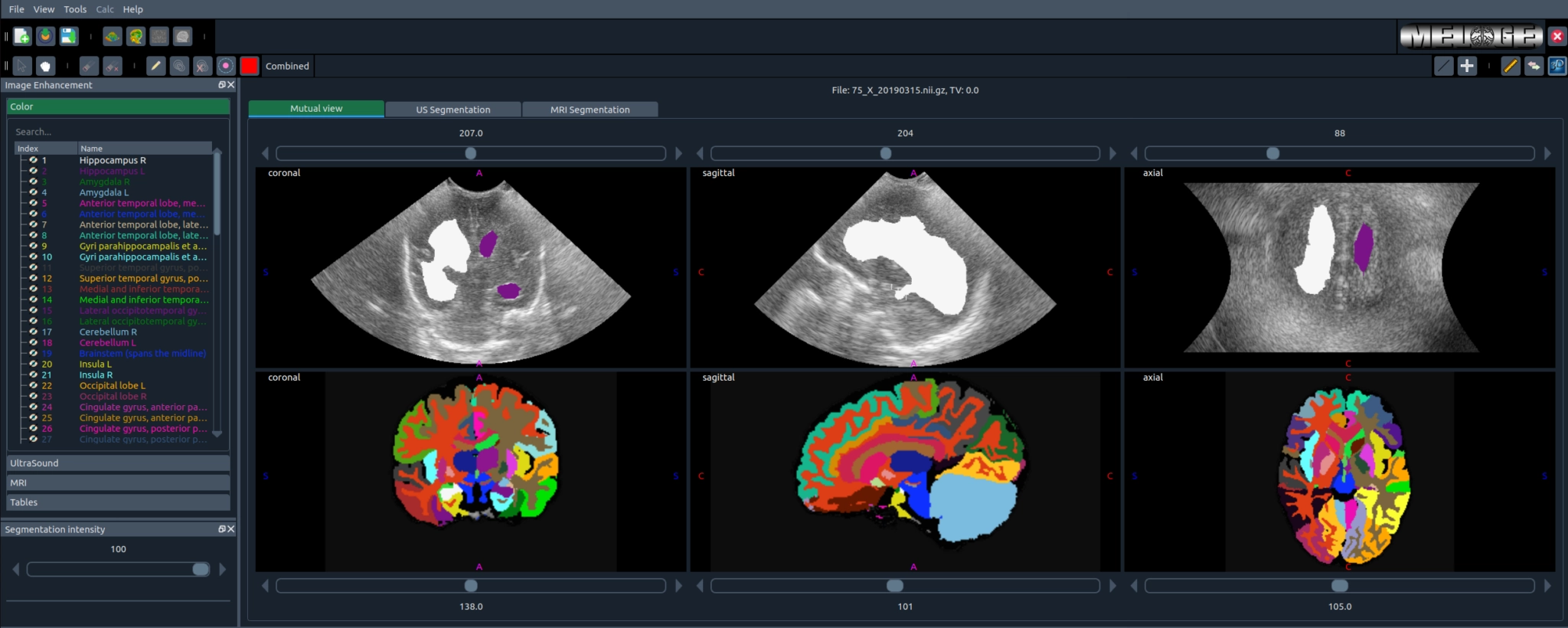Select the pencil drawing tool

[x=155, y=66]
